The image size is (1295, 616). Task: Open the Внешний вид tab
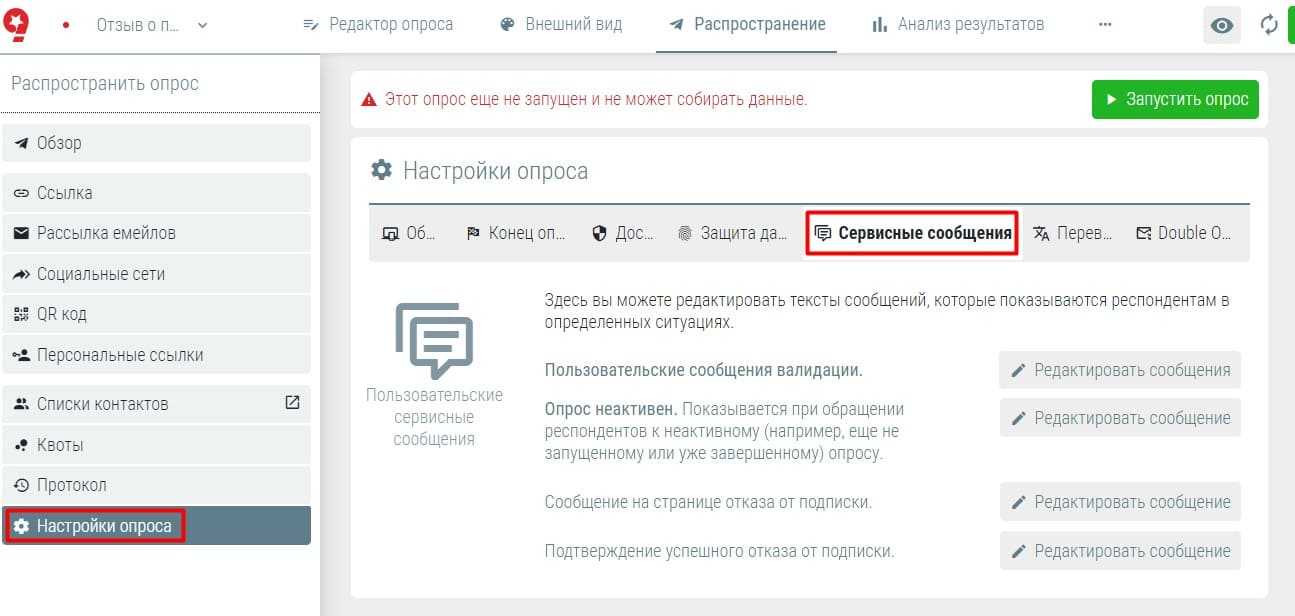(560, 25)
